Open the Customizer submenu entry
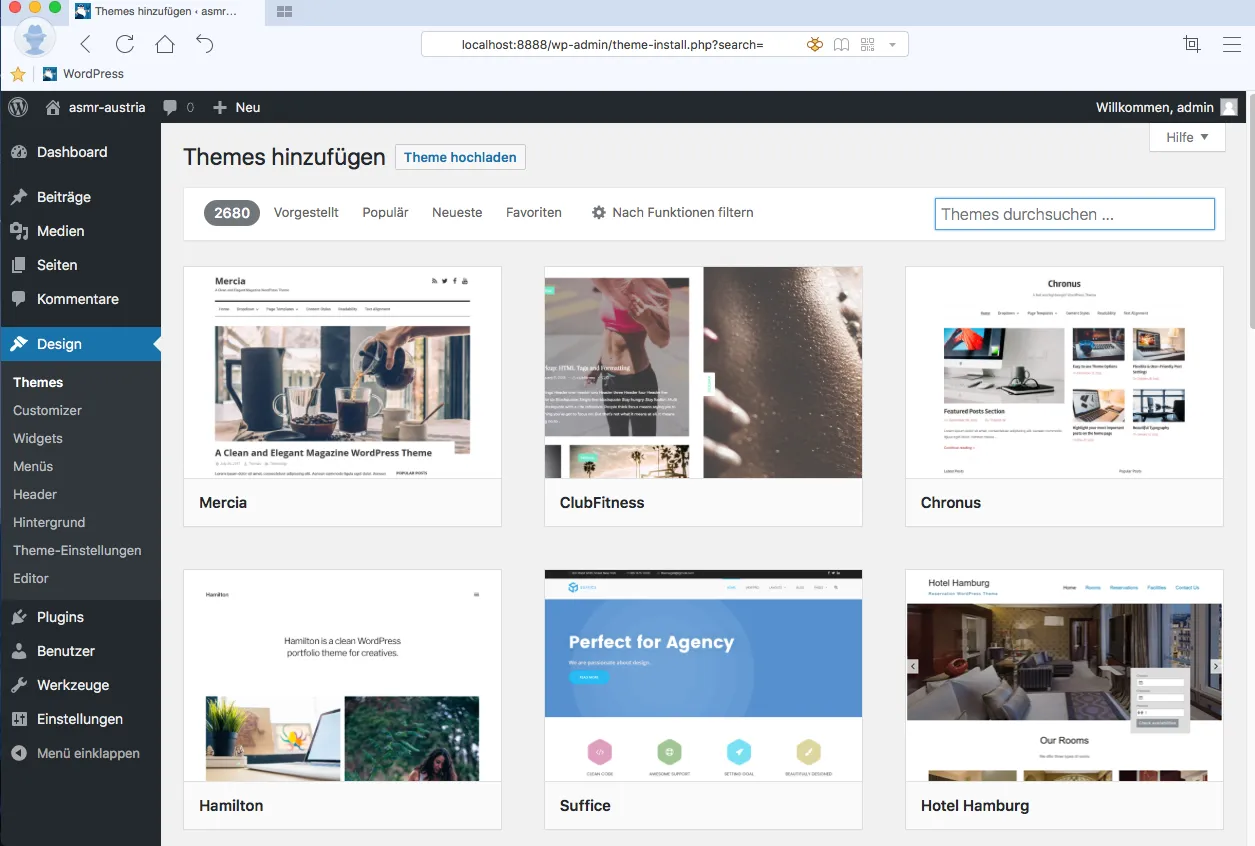The height and width of the screenshot is (846, 1255). (47, 410)
